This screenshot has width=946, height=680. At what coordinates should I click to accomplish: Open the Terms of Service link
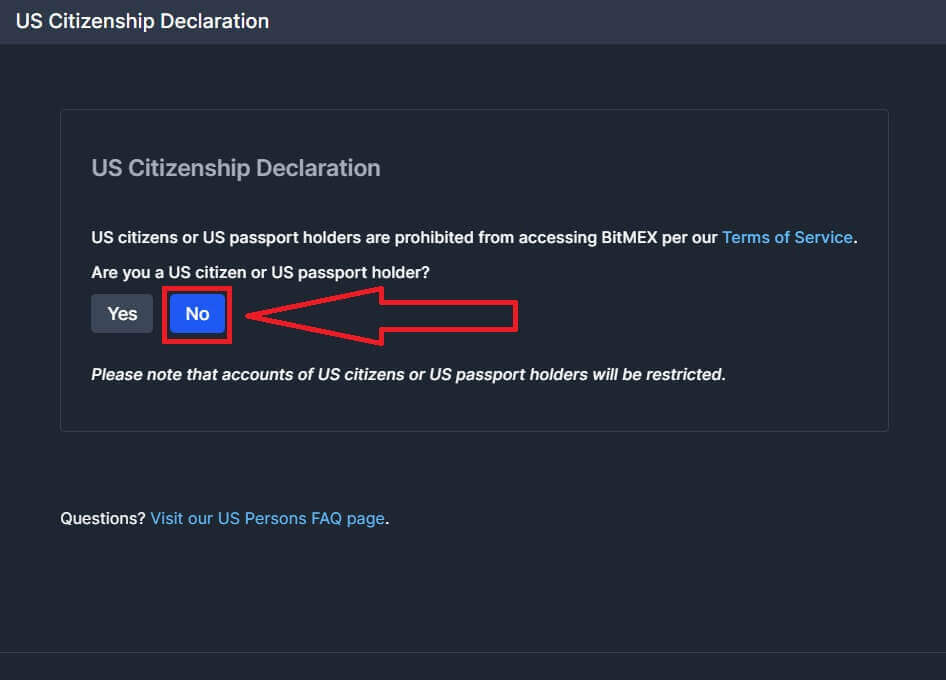[787, 238]
